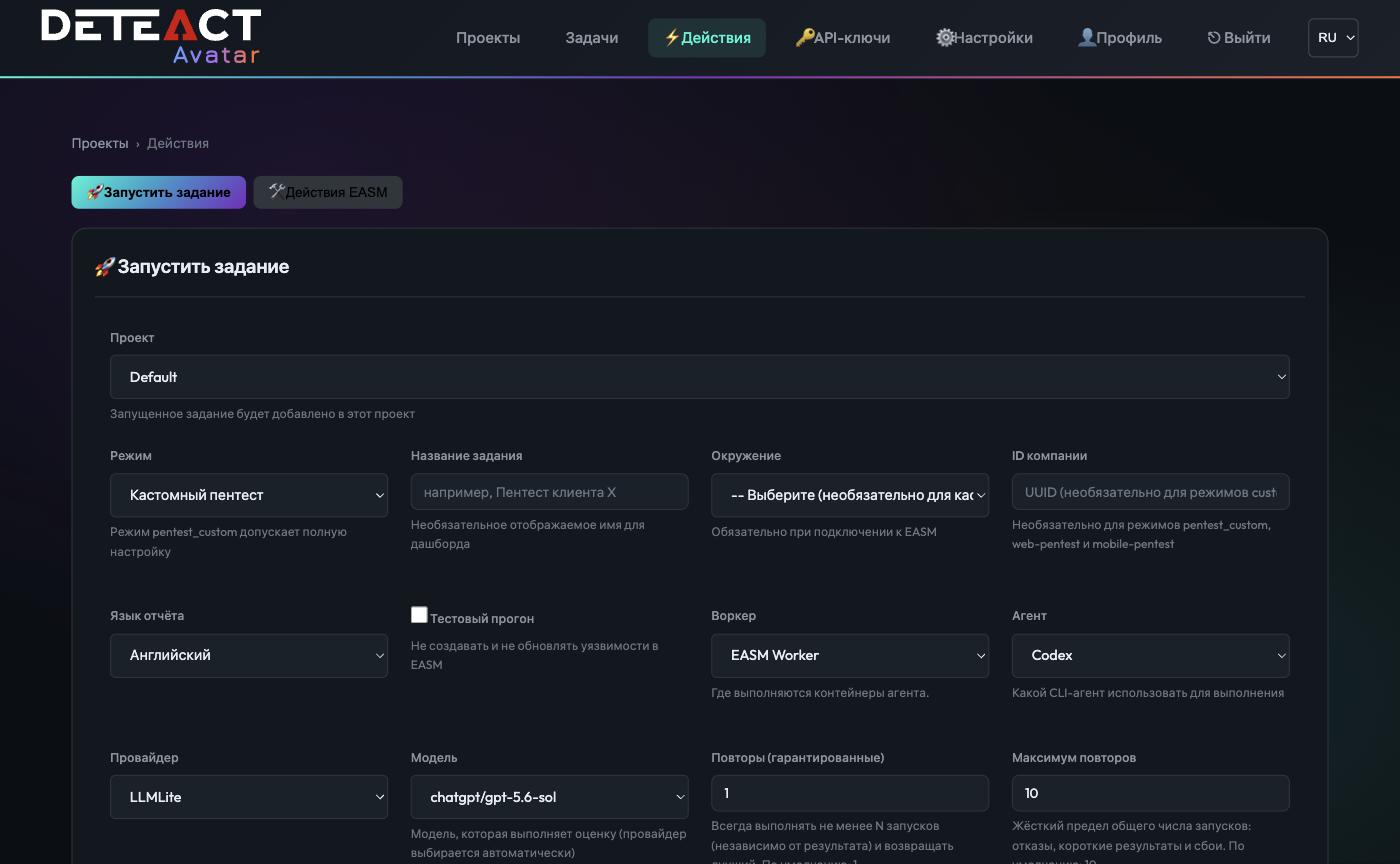Click the key icon beside API-ключи
Image resolution: width=1400 pixels, height=864 pixels.
tap(805, 38)
